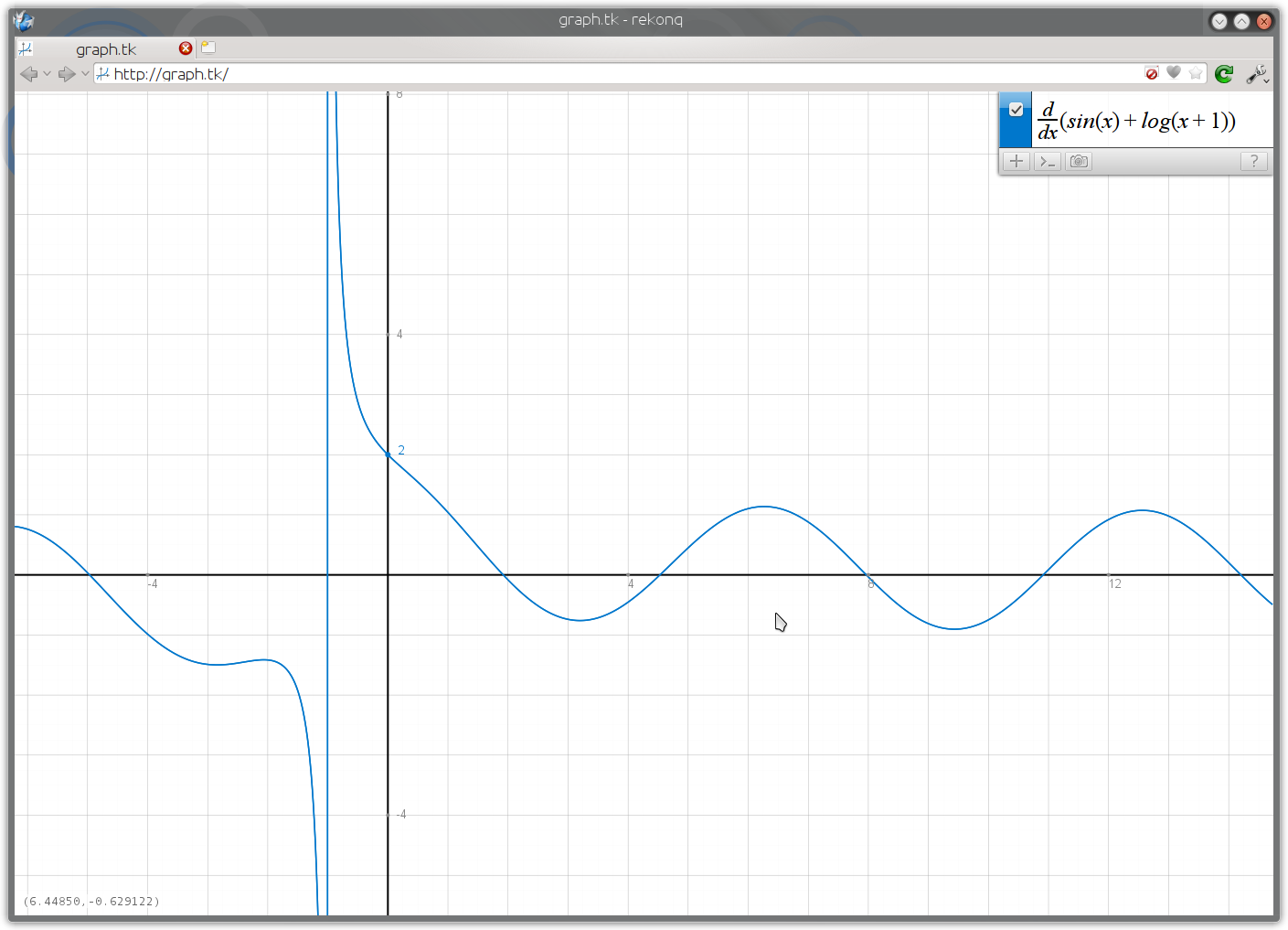Image resolution: width=1288 pixels, height=930 pixels.
Task: Add a new equation with the plus button
Action: point(1016,162)
